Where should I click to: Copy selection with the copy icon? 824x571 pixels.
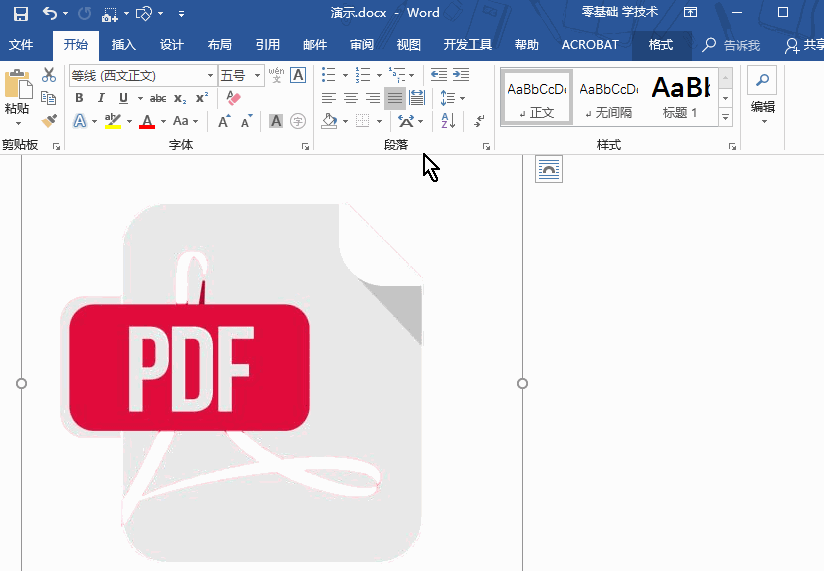click(x=49, y=98)
